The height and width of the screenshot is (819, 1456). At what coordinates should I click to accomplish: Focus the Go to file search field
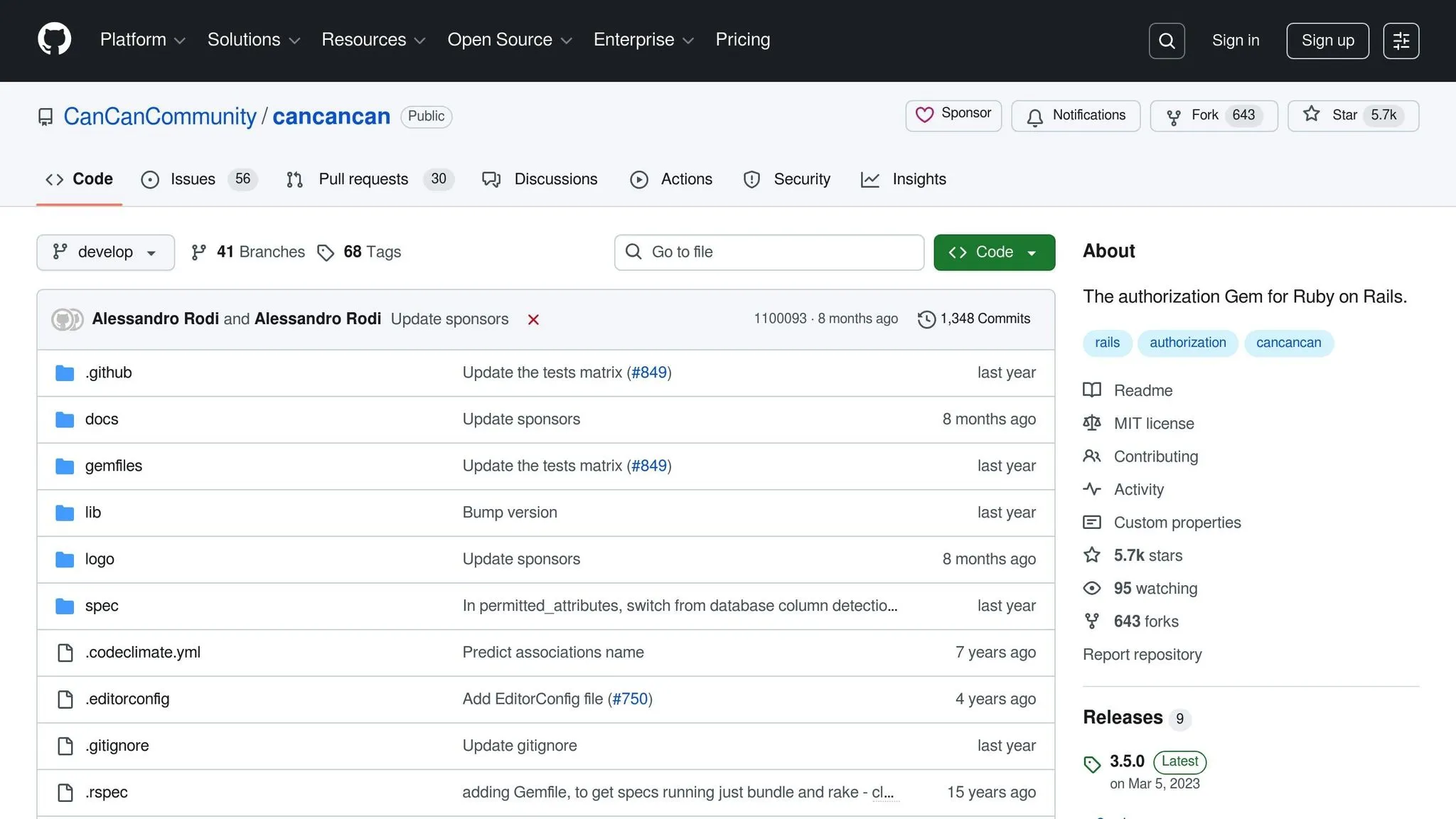[769, 252]
